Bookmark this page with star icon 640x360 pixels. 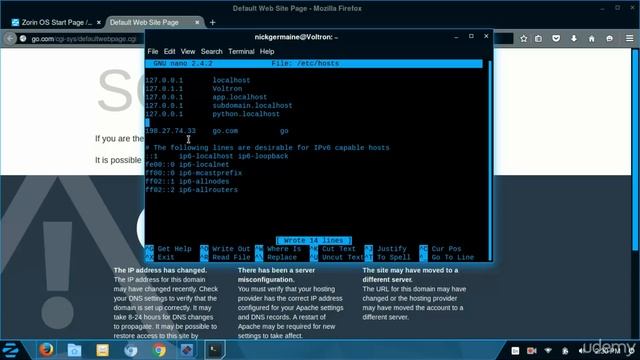[524, 38]
